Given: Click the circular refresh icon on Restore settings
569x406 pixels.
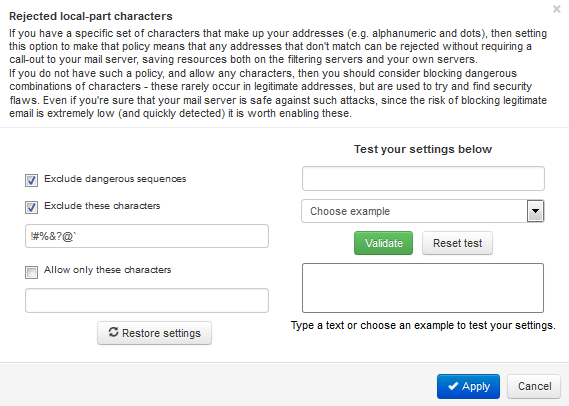Looking at the screenshot, I should coord(114,332).
